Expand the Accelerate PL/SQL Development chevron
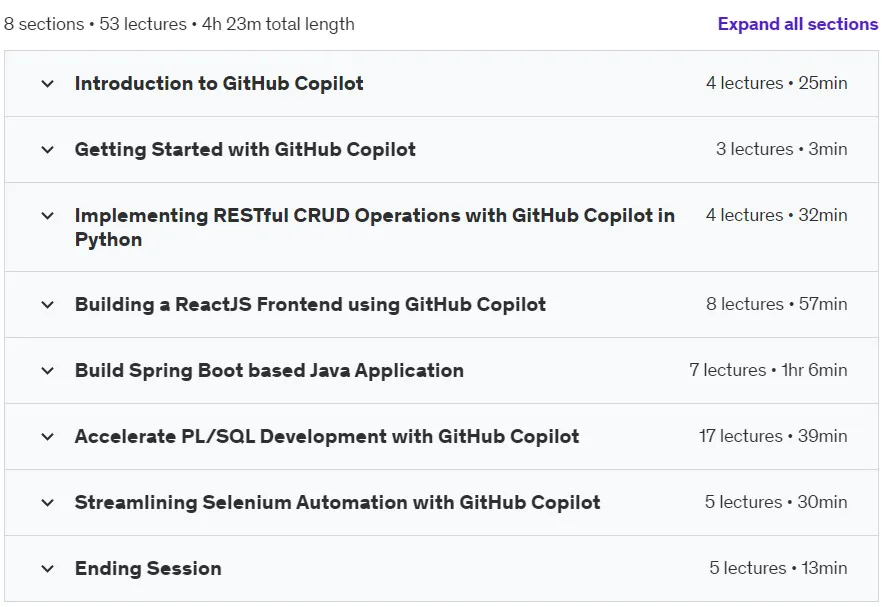882x607 pixels. pyautogui.click(x=48, y=437)
